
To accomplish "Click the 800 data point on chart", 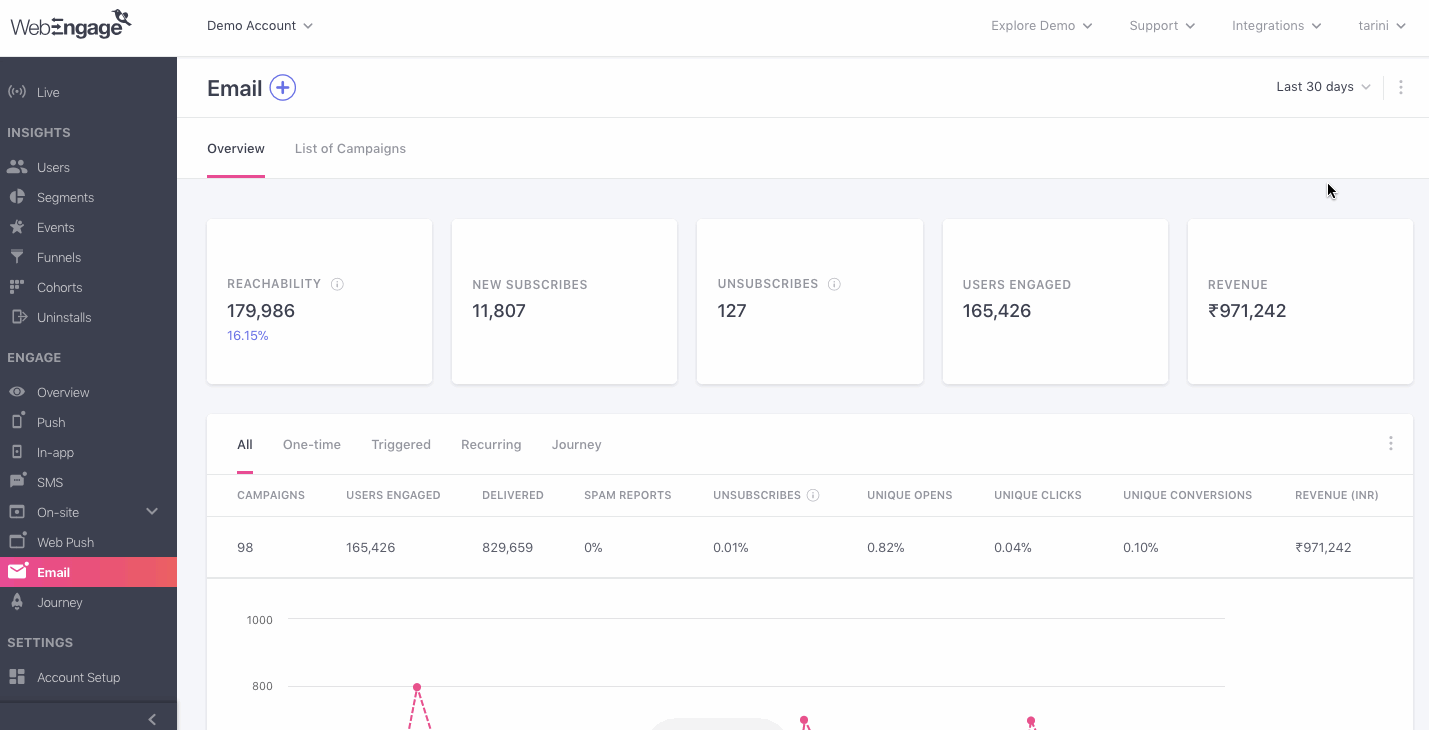I will [x=417, y=687].
